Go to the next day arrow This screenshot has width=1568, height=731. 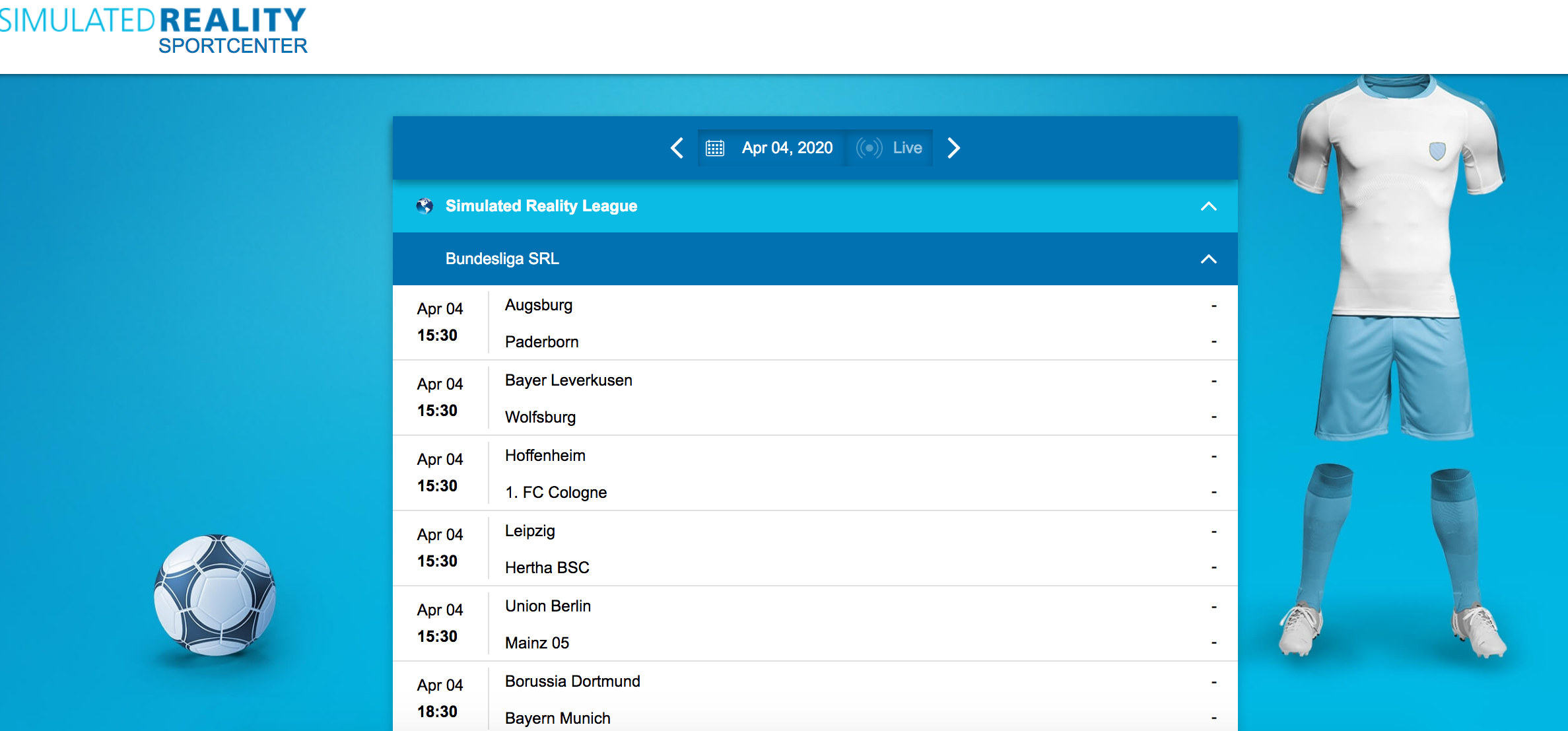953,148
